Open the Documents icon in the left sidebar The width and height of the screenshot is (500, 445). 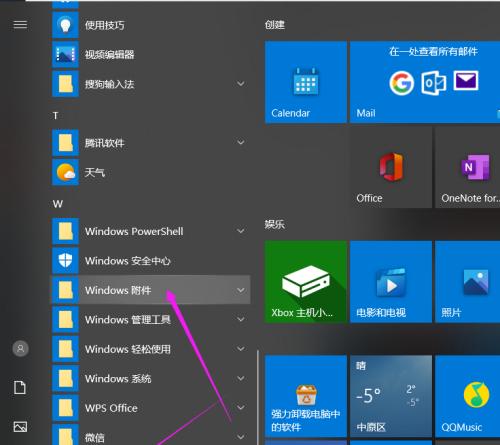(x=20, y=388)
